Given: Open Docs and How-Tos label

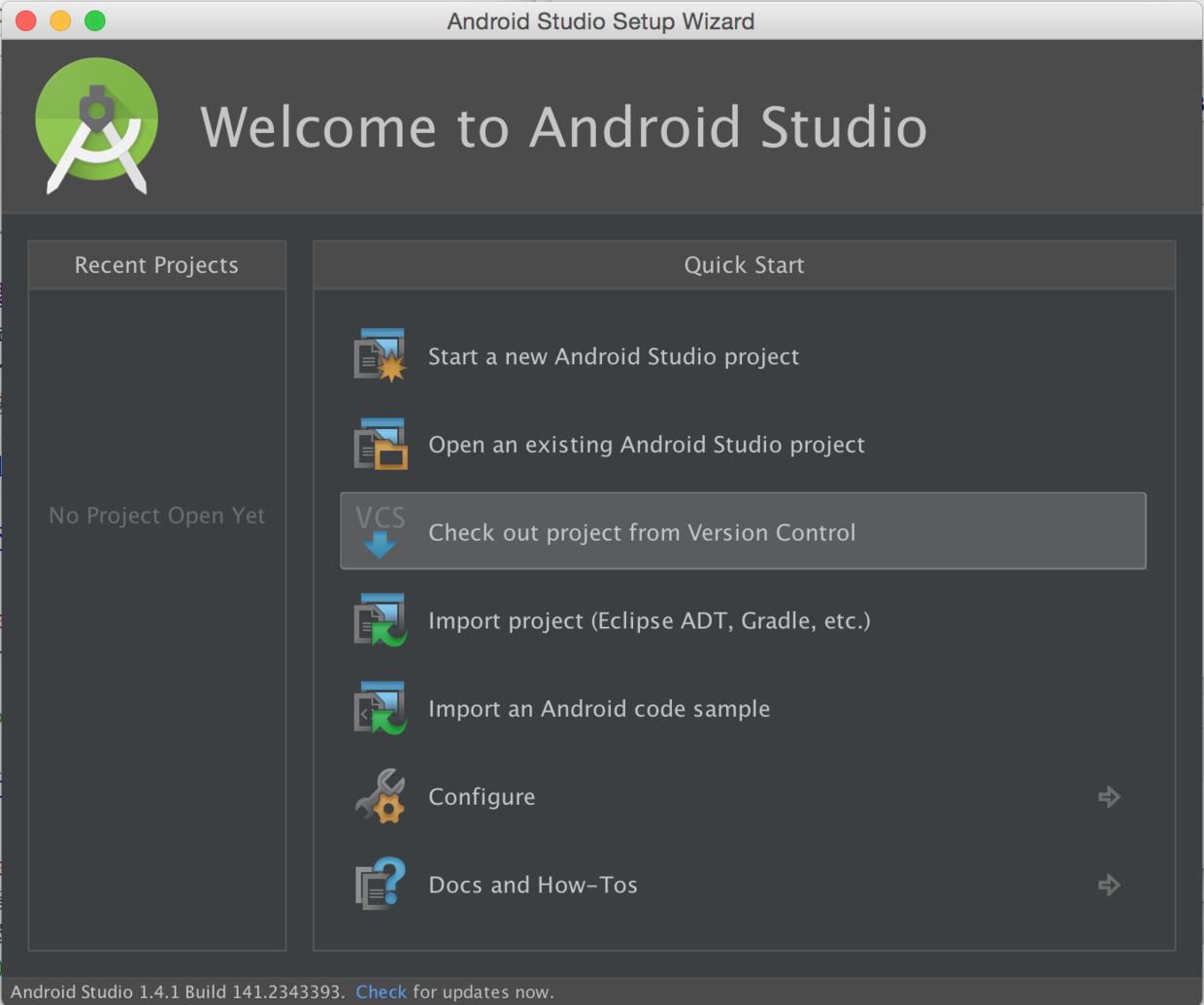Looking at the screenshot, I should [533, 885].
